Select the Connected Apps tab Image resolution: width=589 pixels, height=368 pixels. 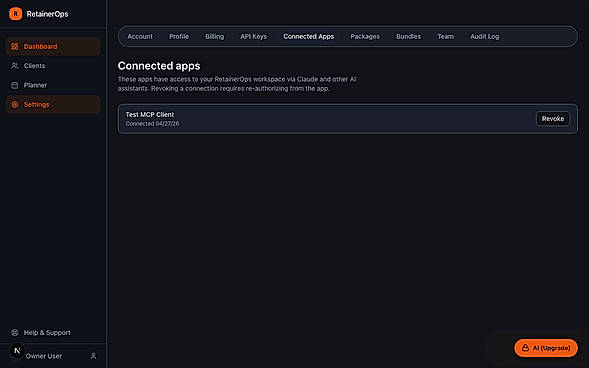tap(308, 36)
